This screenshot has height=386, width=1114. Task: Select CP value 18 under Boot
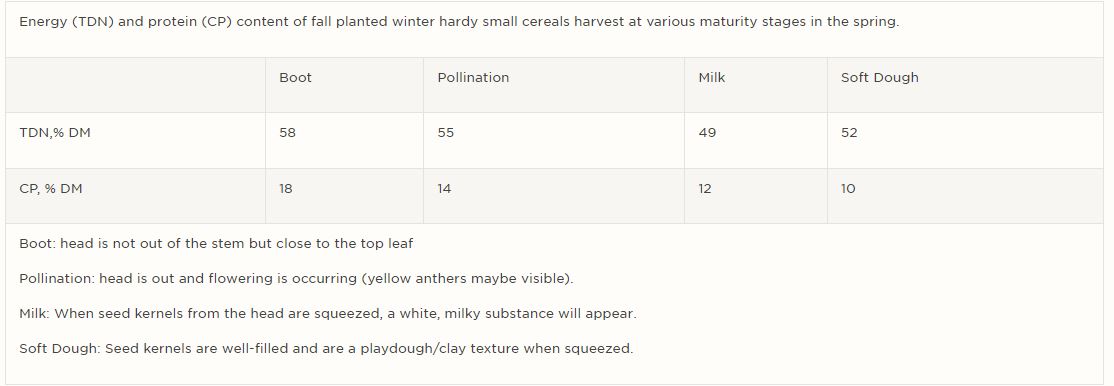tap(286, 189)
